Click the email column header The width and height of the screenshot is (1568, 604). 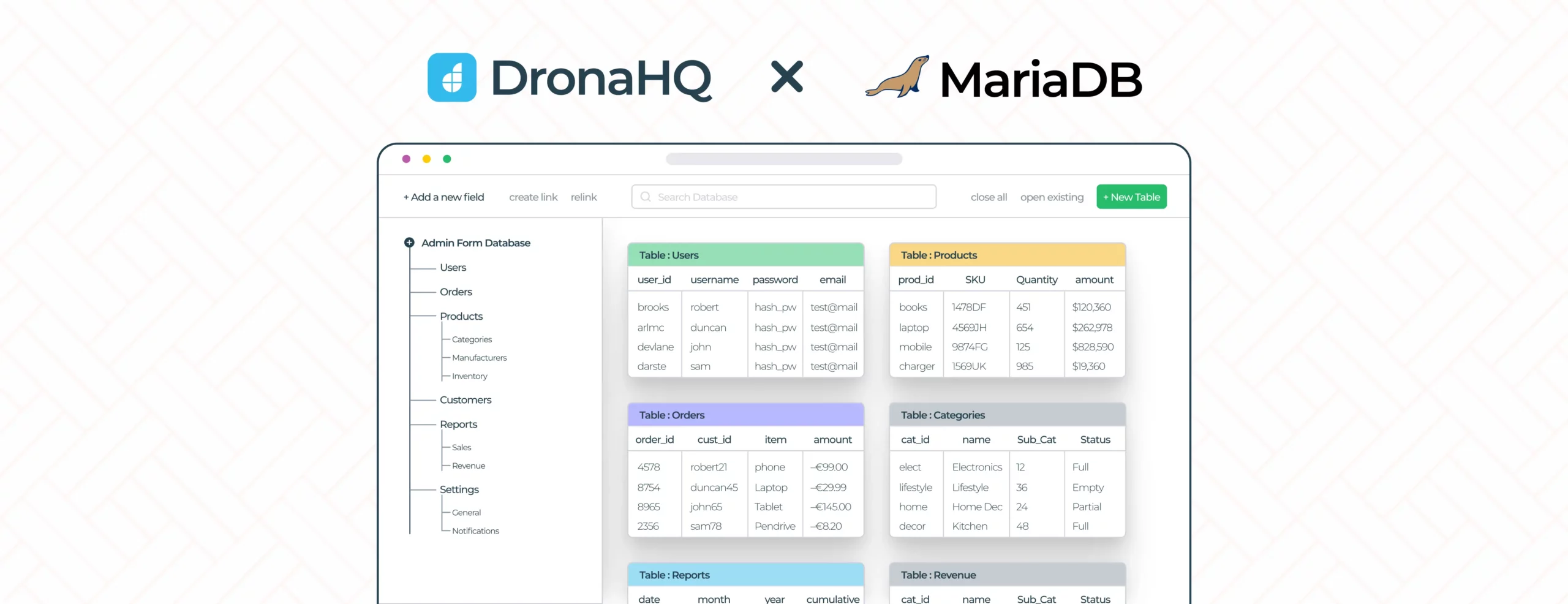832,279
